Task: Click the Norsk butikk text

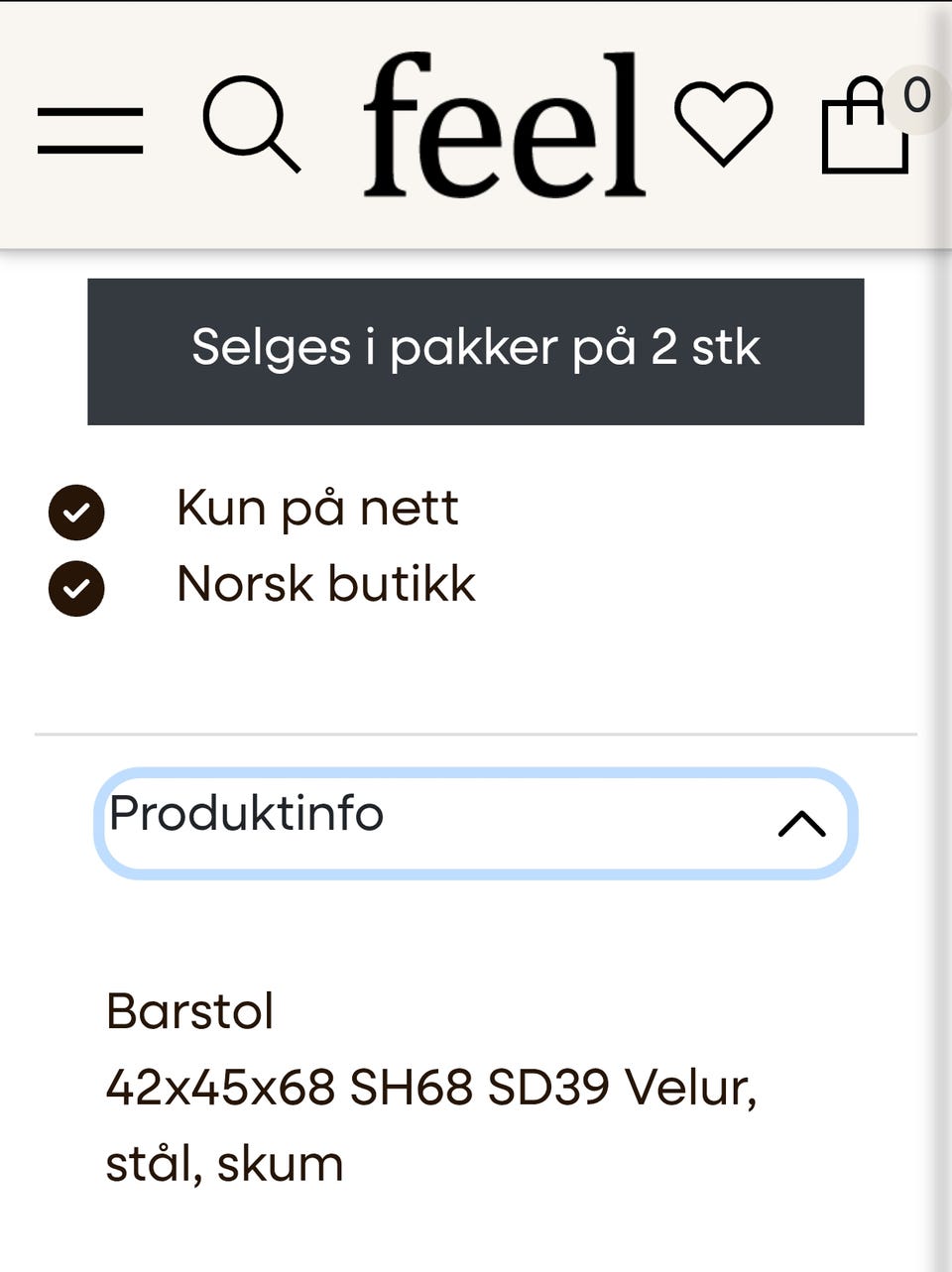Action: (x=326, y=584)
